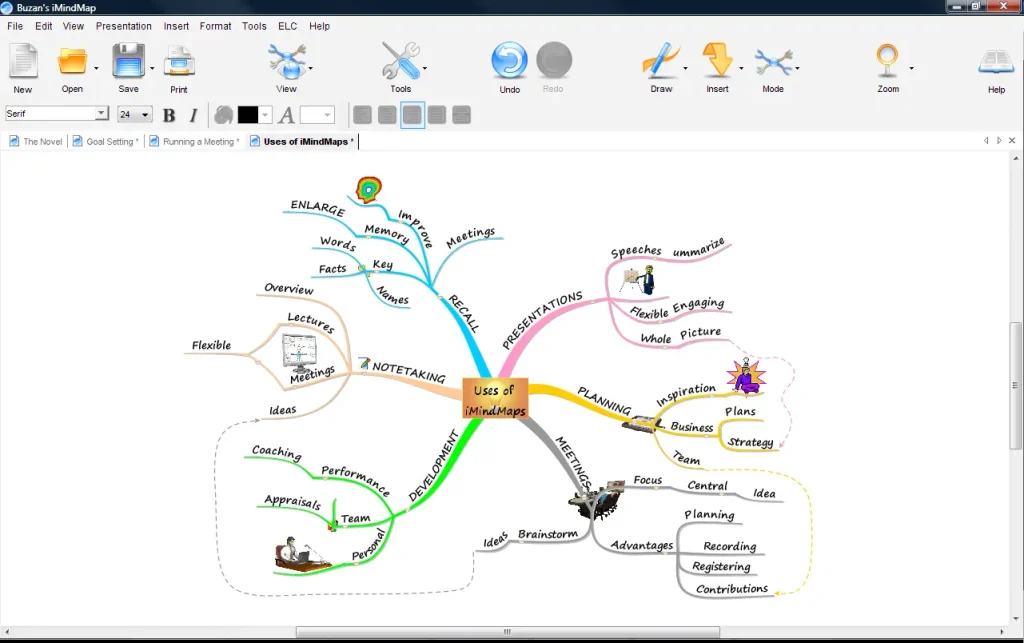Screen dimensions: 1024x643
Task: Click the Brainstorm branch text
Action: (x=548, y=534)
